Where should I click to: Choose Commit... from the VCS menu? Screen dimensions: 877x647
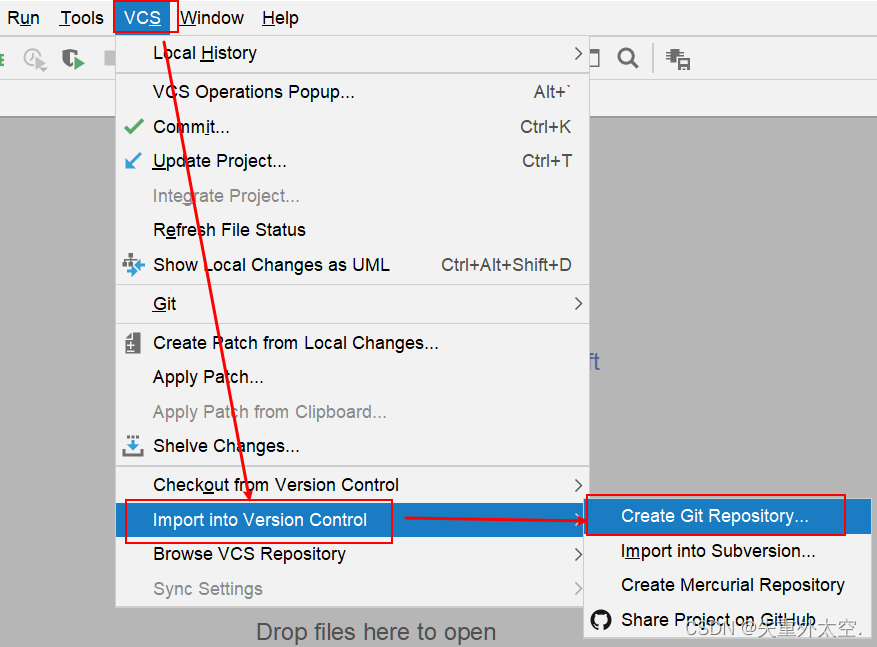(352, 127)
